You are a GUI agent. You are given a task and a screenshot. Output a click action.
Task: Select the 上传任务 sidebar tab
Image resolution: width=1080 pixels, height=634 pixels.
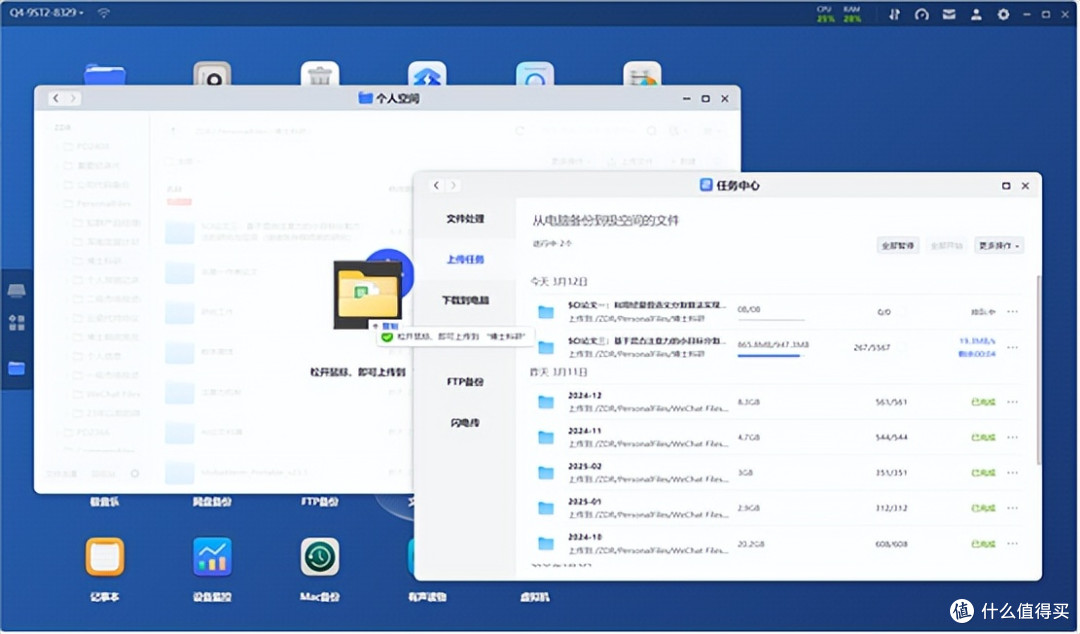[x=465, y=260]
